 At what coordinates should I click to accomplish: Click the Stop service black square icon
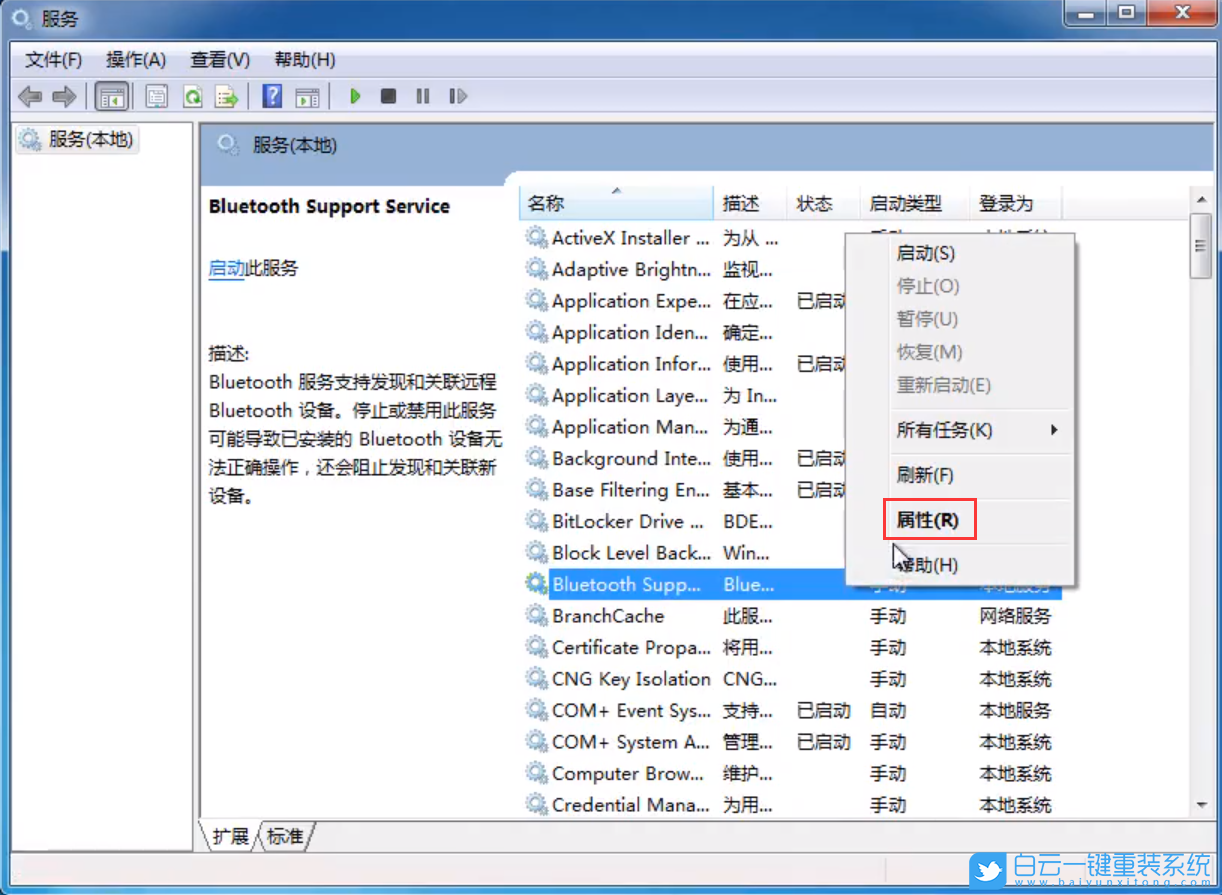click(x=388, y=96)
